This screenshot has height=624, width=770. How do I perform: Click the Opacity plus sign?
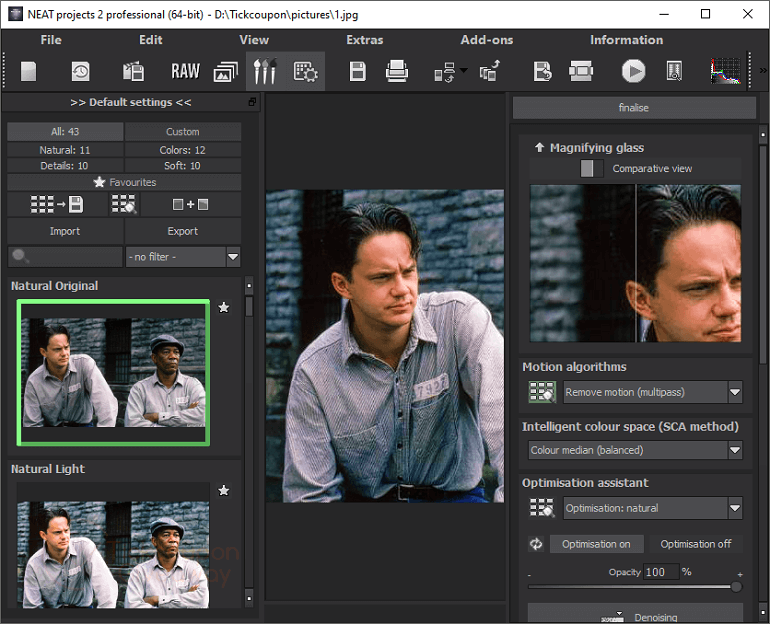[740, 574]
